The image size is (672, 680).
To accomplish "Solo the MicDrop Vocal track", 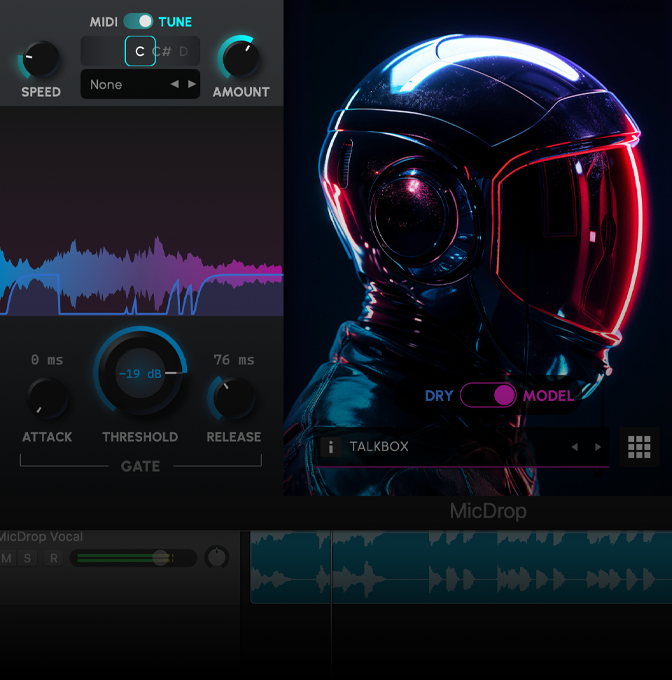I will point(28,558).
